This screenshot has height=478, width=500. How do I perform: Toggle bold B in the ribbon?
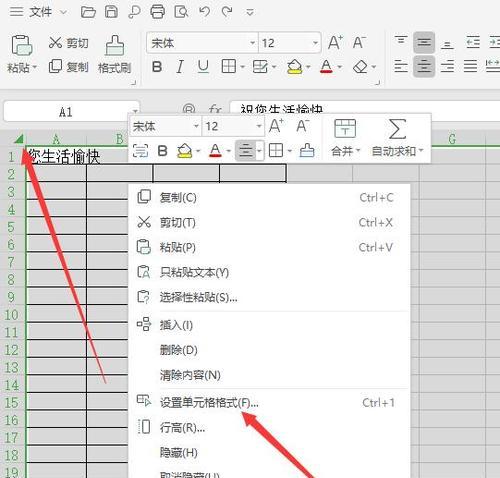coord(157,67)
